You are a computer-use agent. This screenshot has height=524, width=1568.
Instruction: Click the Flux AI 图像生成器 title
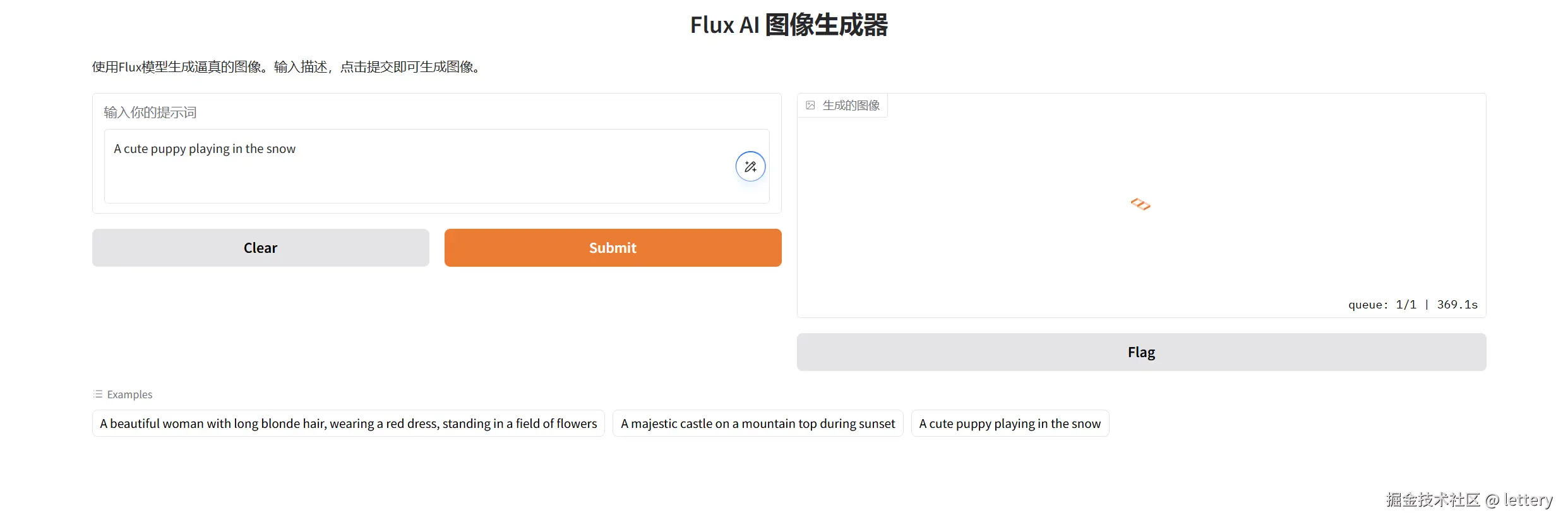(x=789, y=25)
